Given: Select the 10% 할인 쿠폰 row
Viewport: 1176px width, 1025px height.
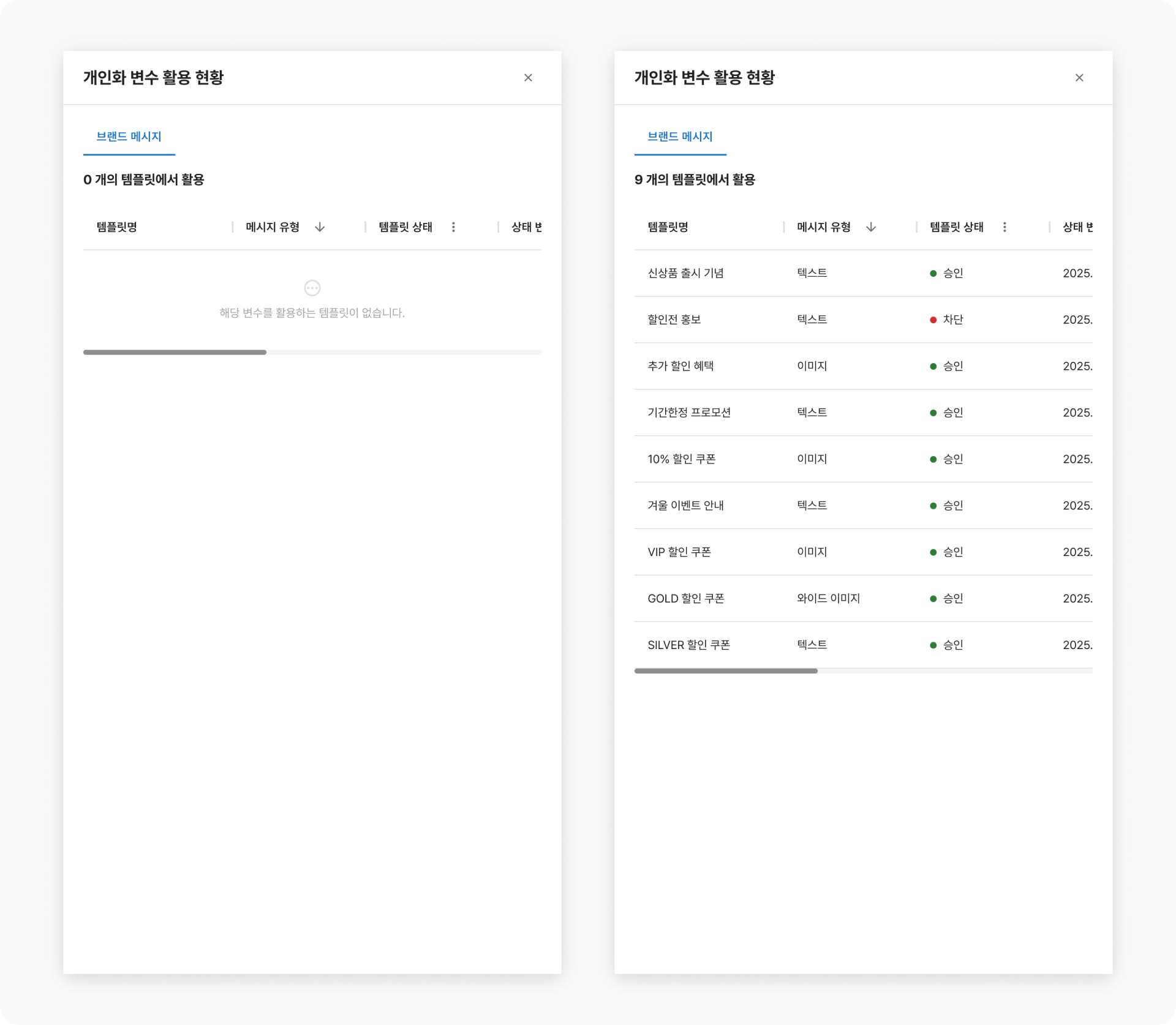Looking at the screenshot, I should 681,459.
